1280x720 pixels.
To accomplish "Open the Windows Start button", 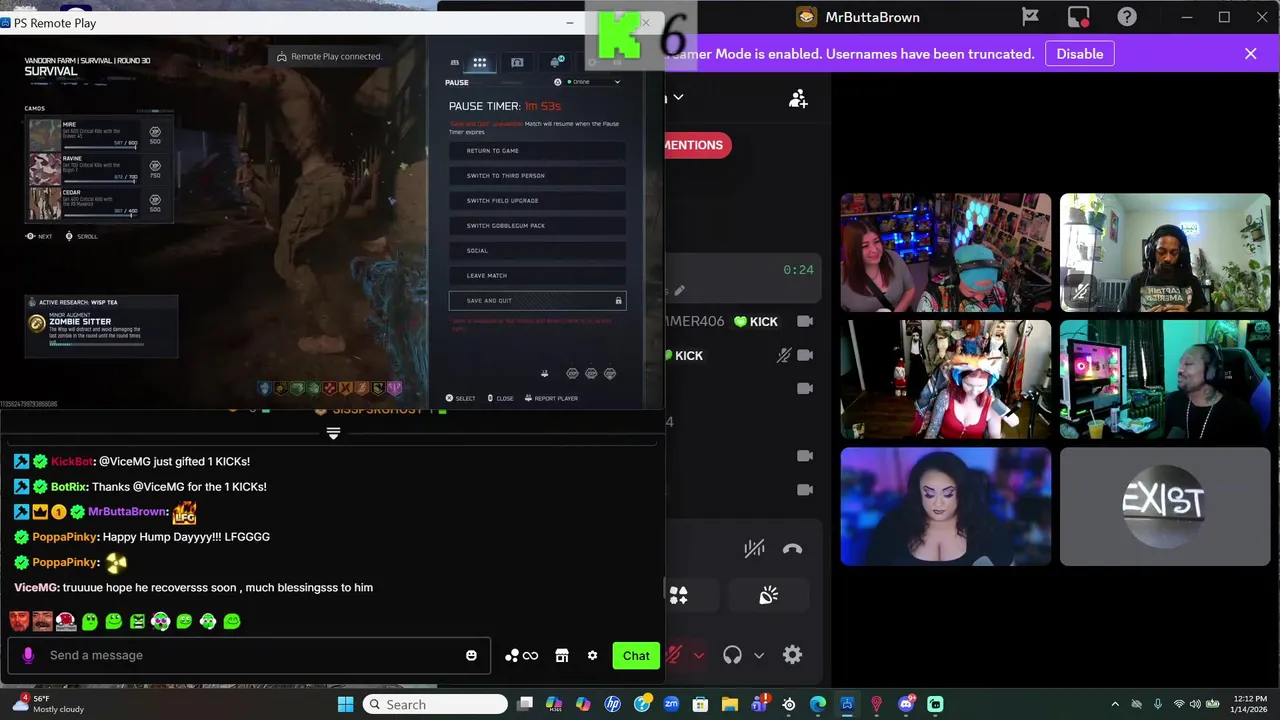I will (x=345, y=704).
